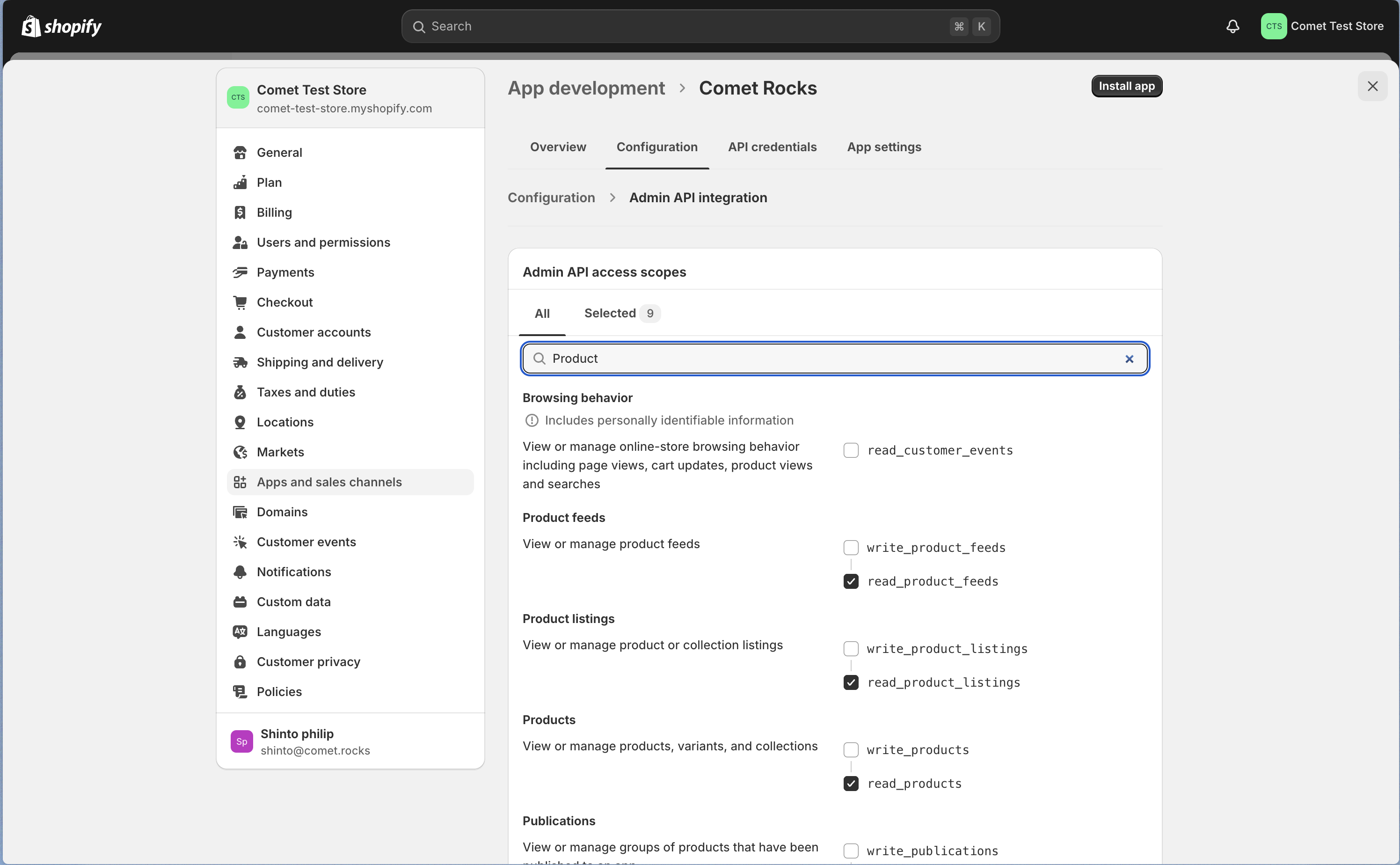Image resolution: width=1400 pixels, height=865 pixels.
Task: Open the Customer privacy settings page
Action: point(350,662)
